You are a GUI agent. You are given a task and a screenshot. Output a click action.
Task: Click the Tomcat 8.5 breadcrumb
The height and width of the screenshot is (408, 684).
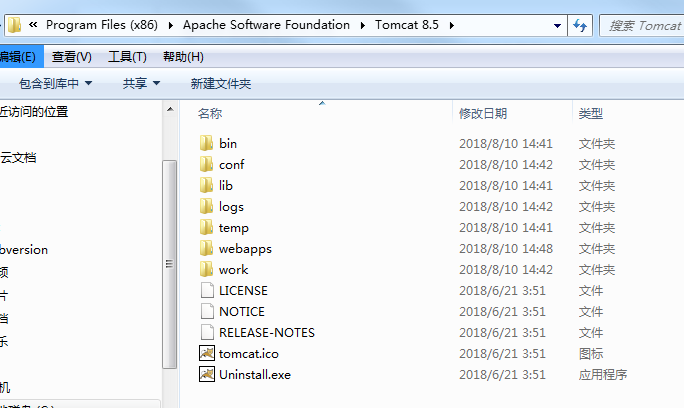407,25
